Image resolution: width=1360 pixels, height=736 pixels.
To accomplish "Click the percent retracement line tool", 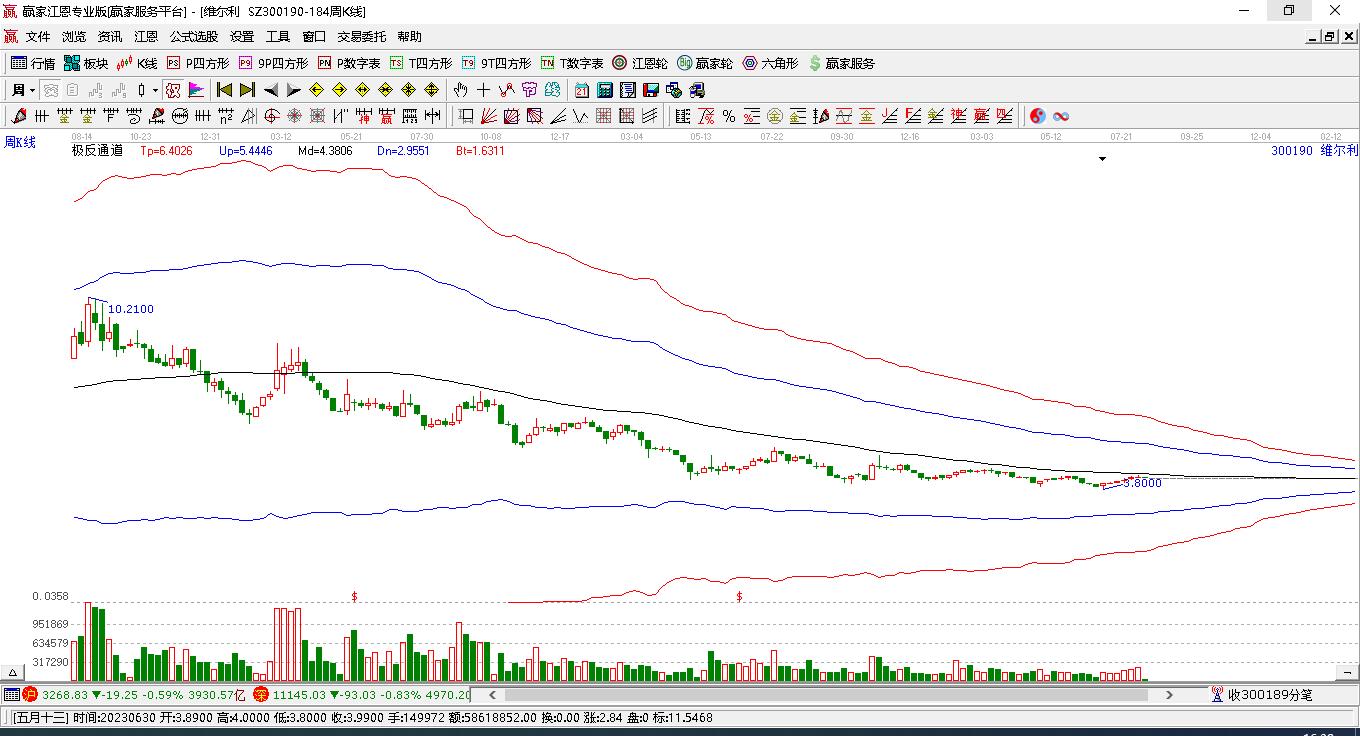I will coord(729,116).
